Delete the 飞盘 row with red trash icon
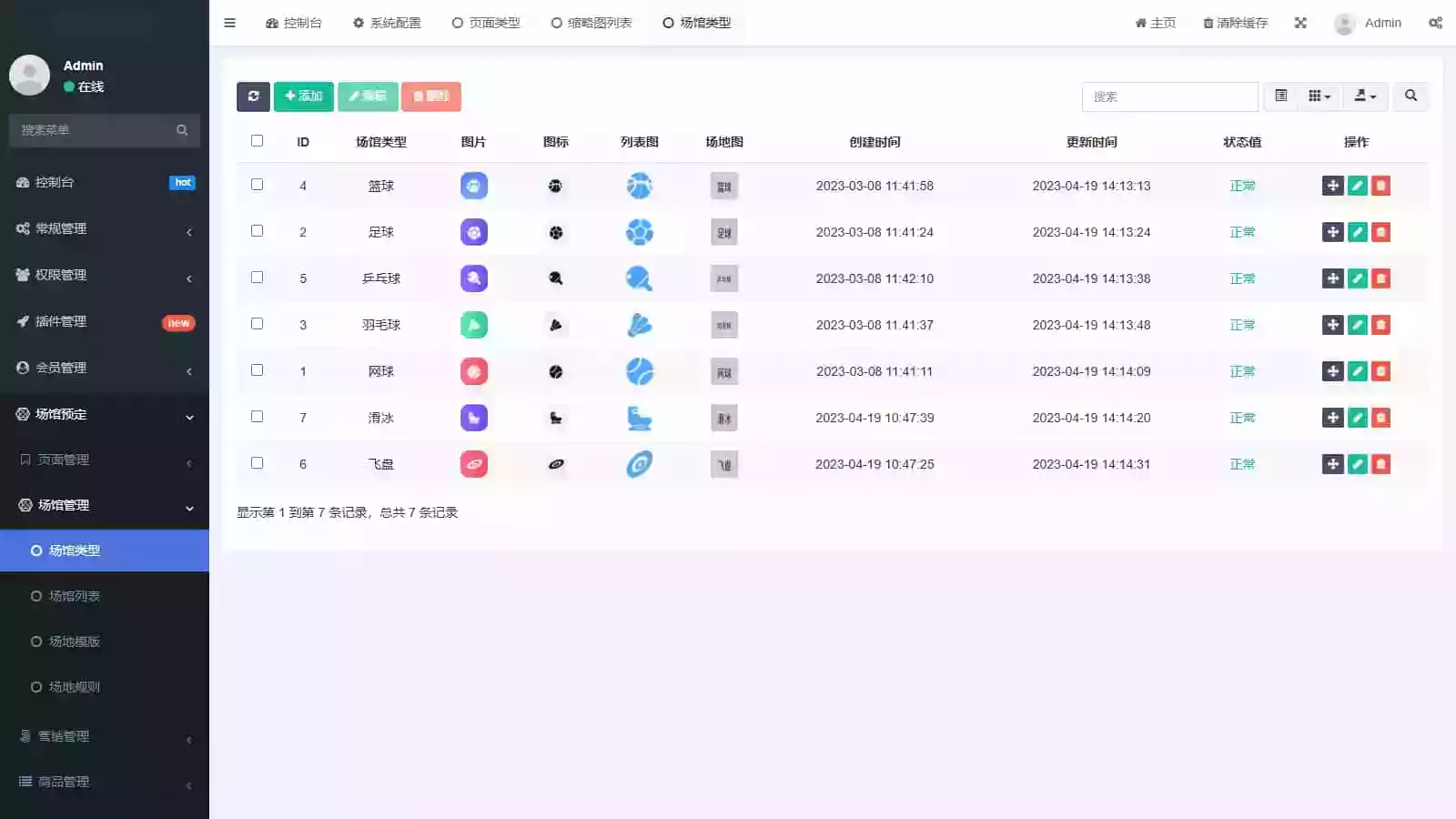 pos(1380,463)
